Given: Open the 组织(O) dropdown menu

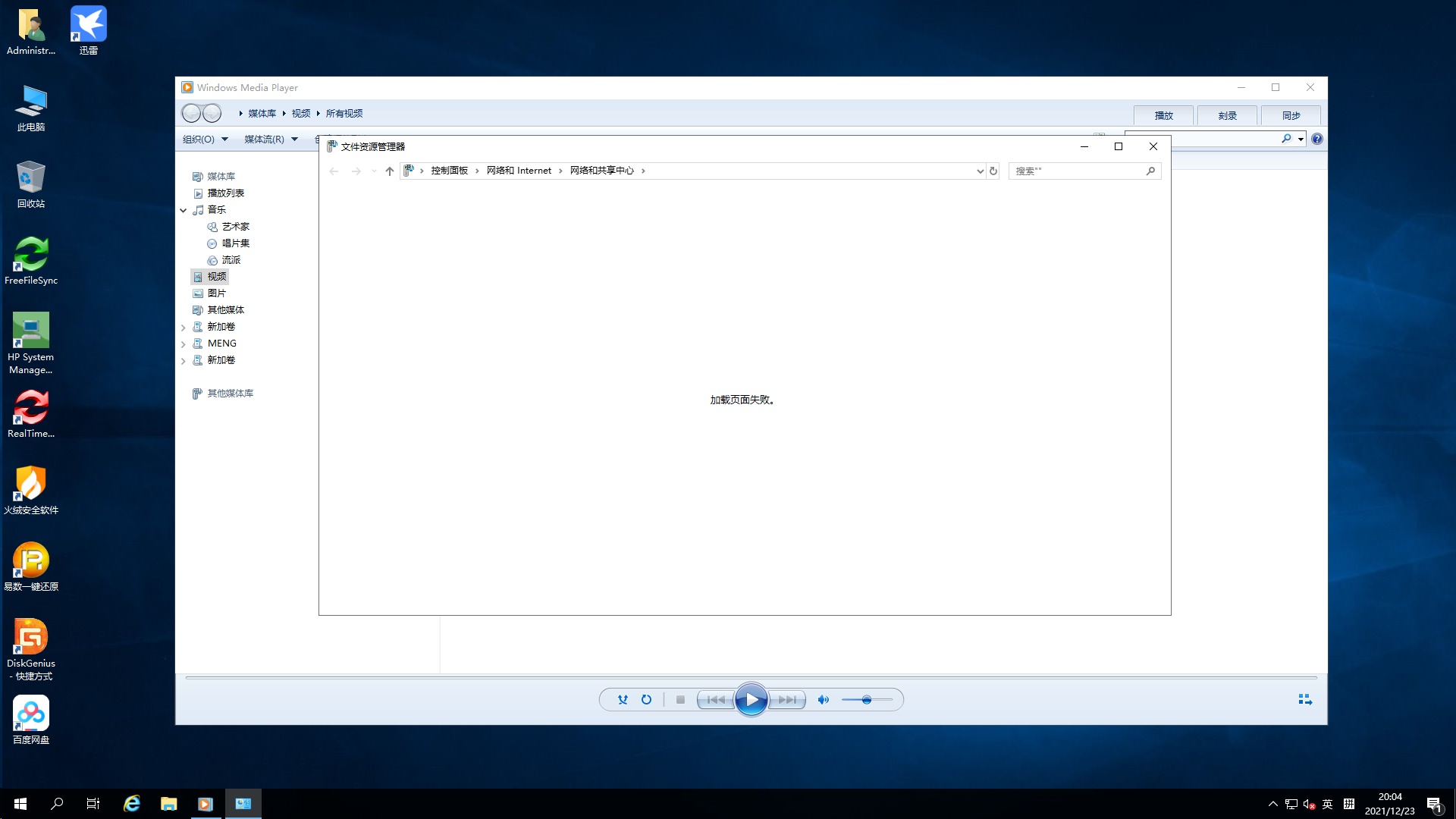Looking at the screenshot, I should coord(205,140).
